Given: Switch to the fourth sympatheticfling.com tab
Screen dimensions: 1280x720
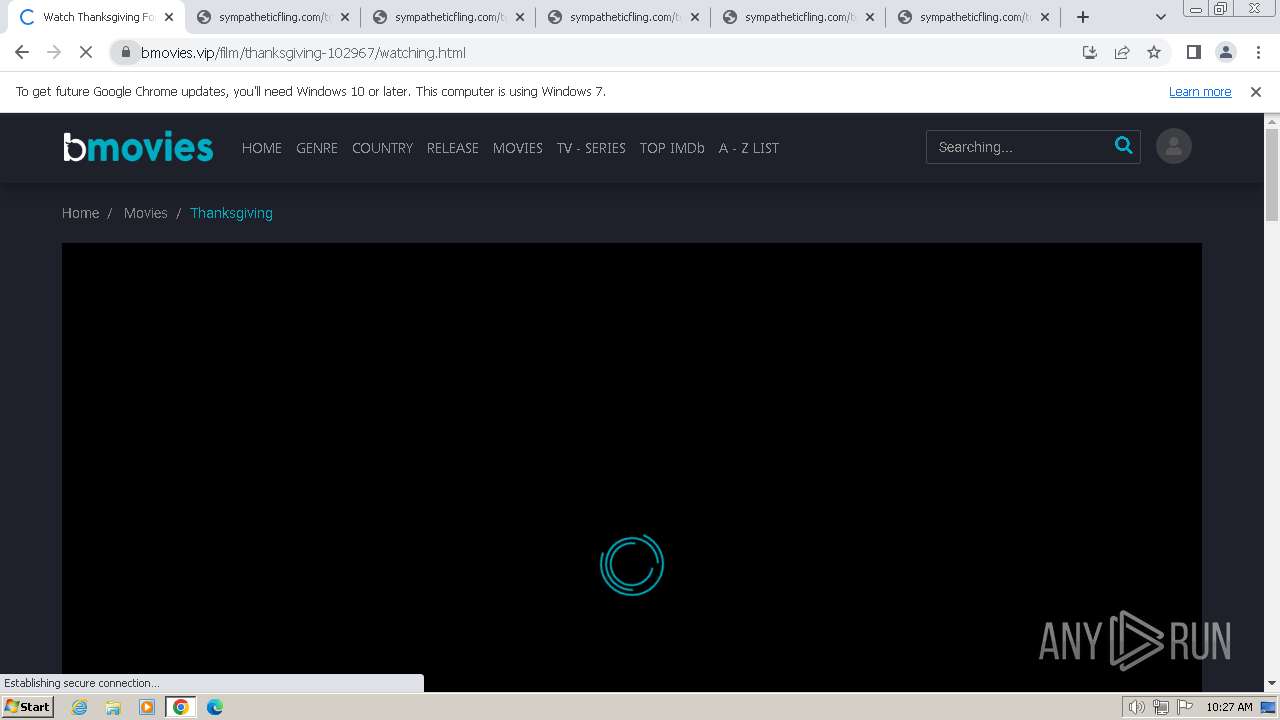Looking at the screenshot, I should tap(798, 17).
